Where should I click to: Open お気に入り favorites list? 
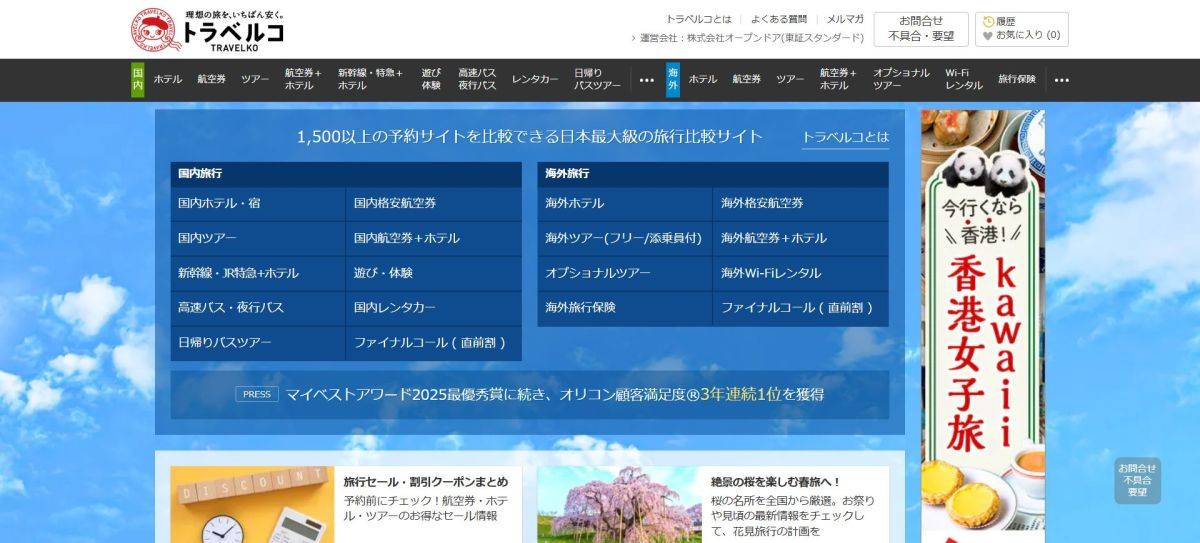coord(1020,35)
